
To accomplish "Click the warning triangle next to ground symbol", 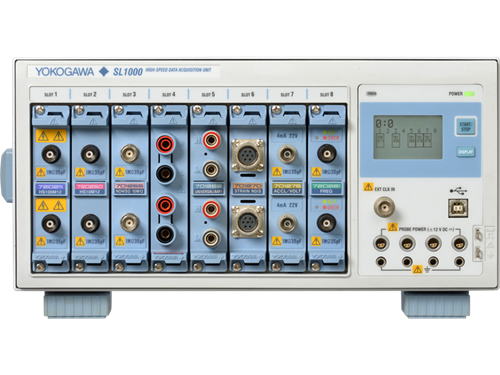I will pyautogui.click(x=417, y=269).
